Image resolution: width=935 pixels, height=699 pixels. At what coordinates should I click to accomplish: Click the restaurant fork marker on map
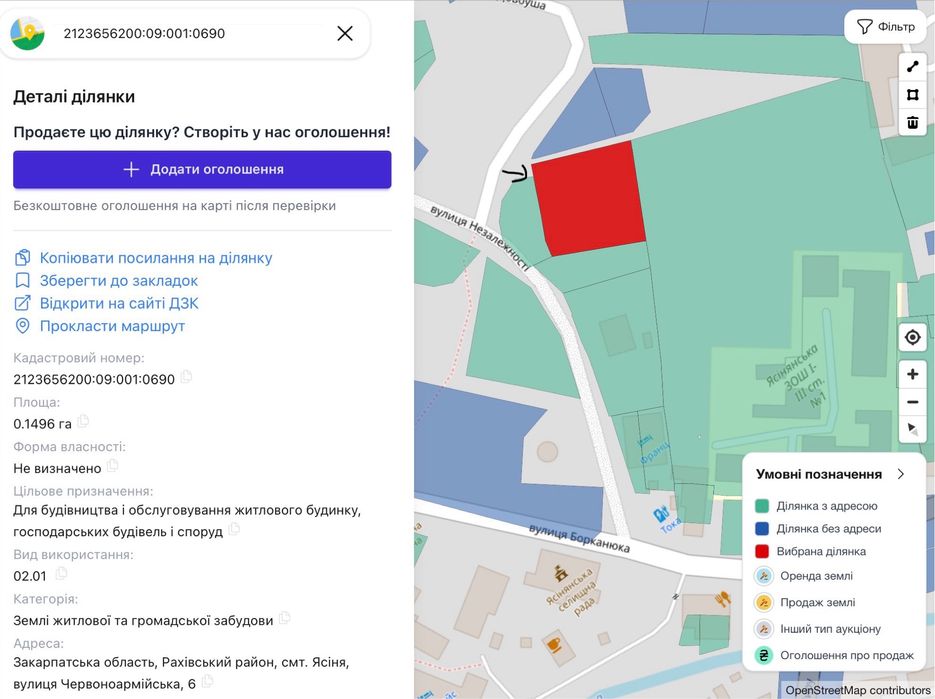coord(723,598)
